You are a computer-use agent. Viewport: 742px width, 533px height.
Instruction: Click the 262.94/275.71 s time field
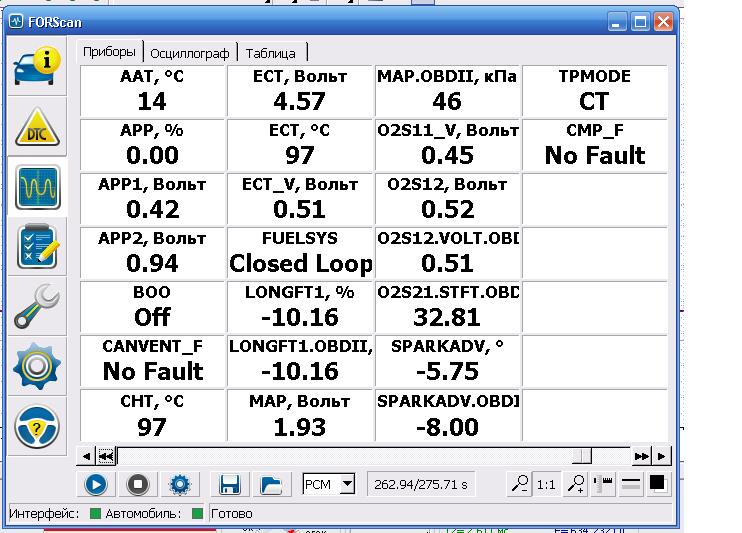tap(421, 484)
